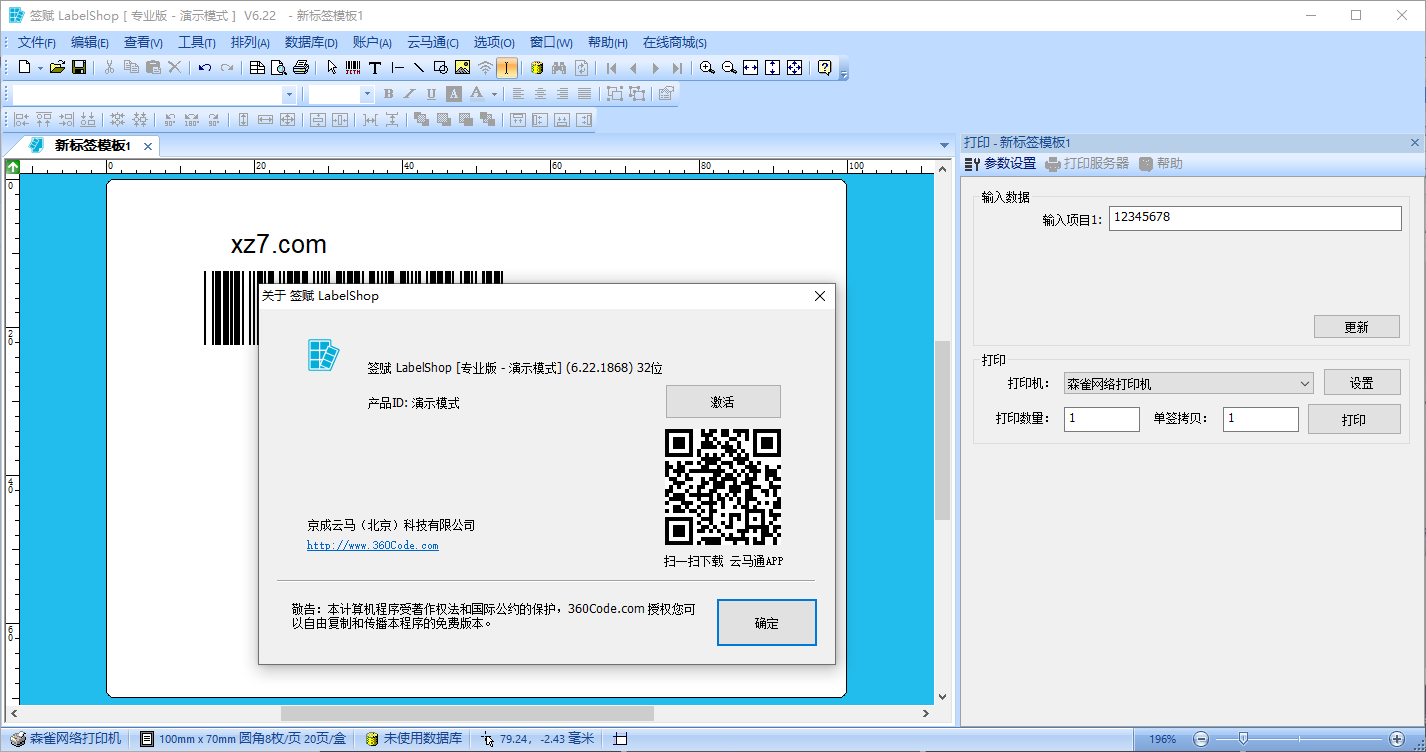
Task: Open the 文件(F) menu
Action: (x=37, y=42)
